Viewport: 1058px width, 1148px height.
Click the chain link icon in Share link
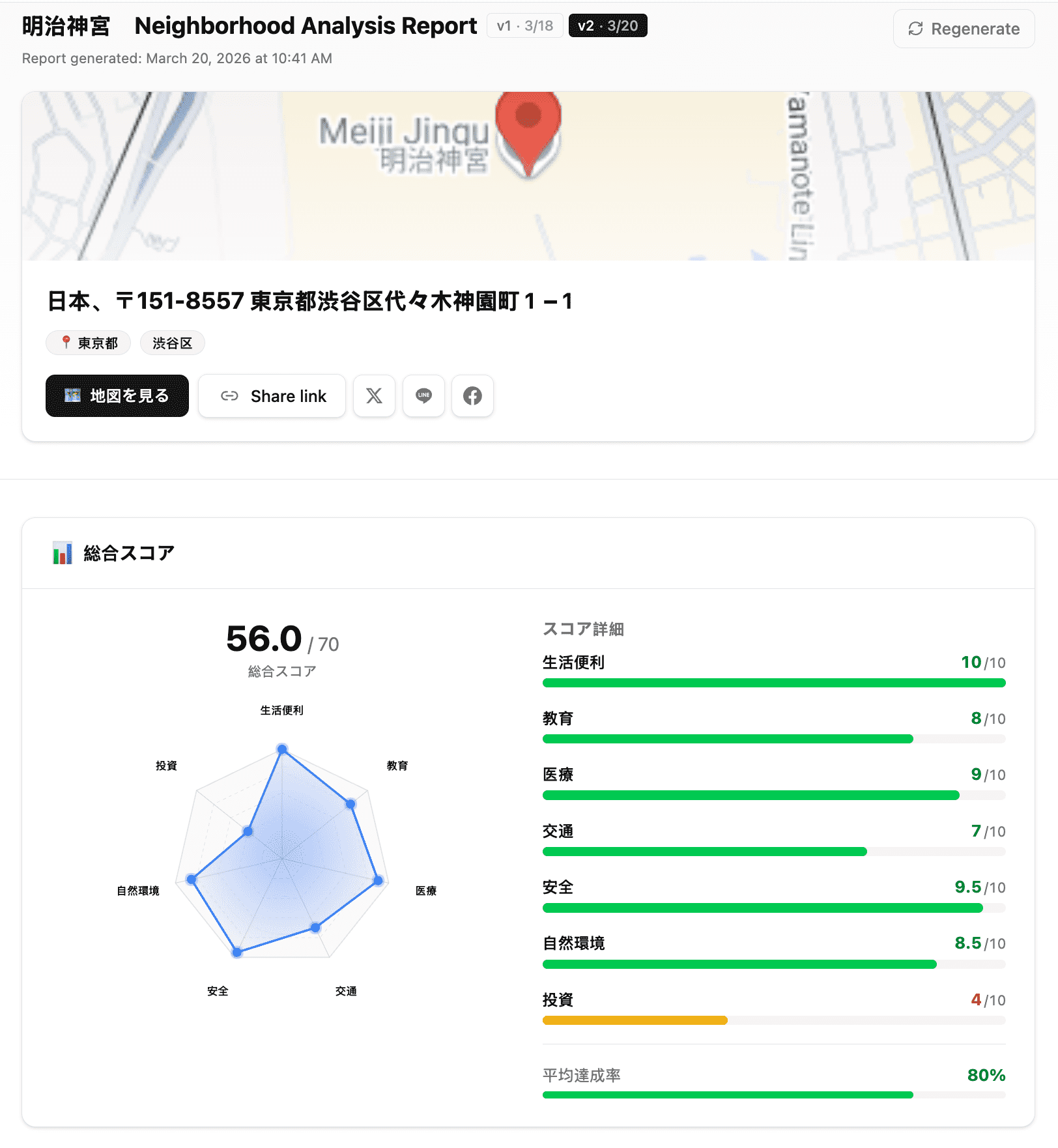pyautogui.click(x=229, y=395)
